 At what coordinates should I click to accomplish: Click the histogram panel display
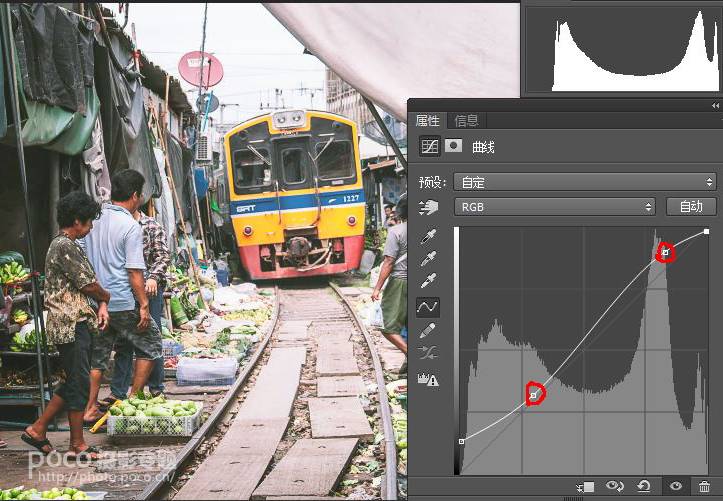pyautogui.click(x=622, y=48)
